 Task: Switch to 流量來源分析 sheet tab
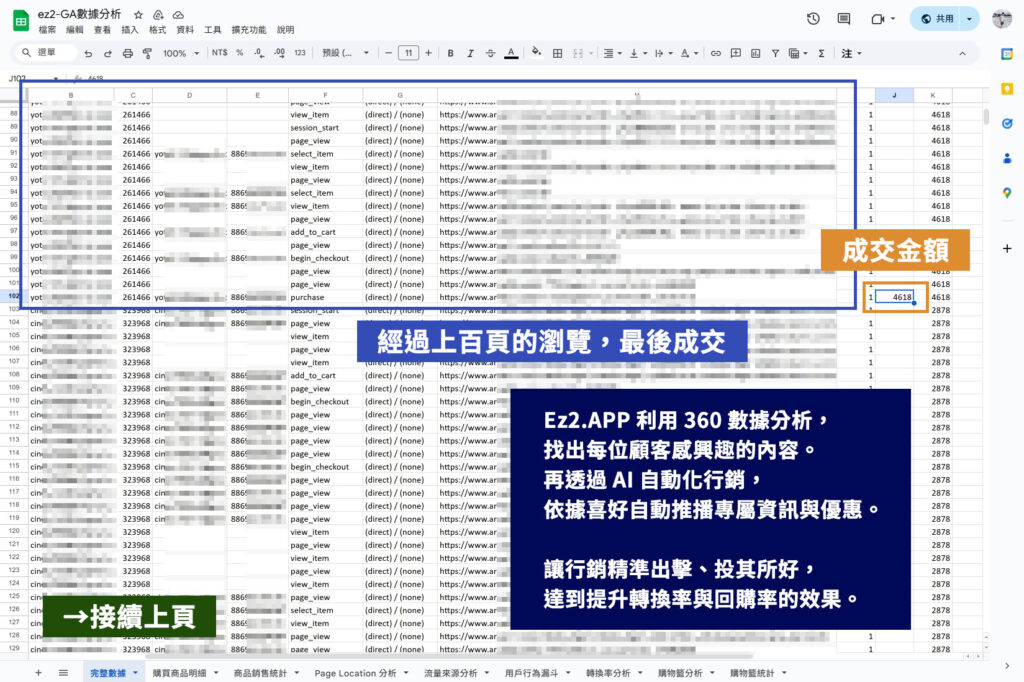point(450,673)
